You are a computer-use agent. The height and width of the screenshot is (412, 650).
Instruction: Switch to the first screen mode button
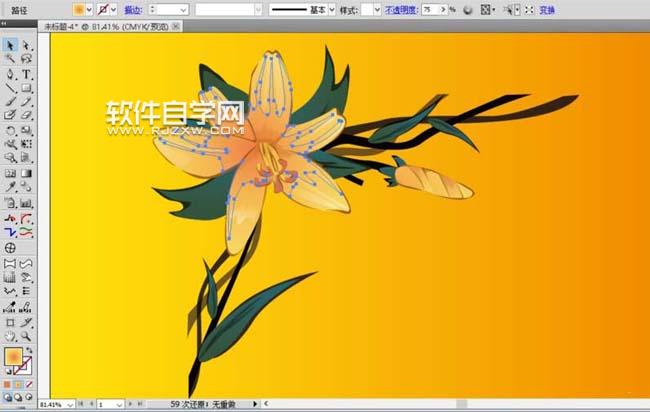[x=7, y=397]
